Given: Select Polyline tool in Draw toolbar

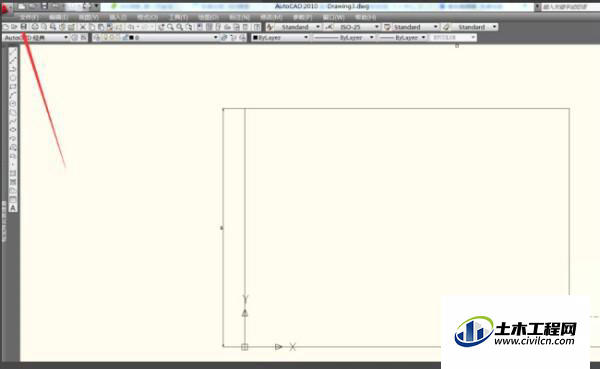Looking at the screenshot, I should (x=13, y=69).
